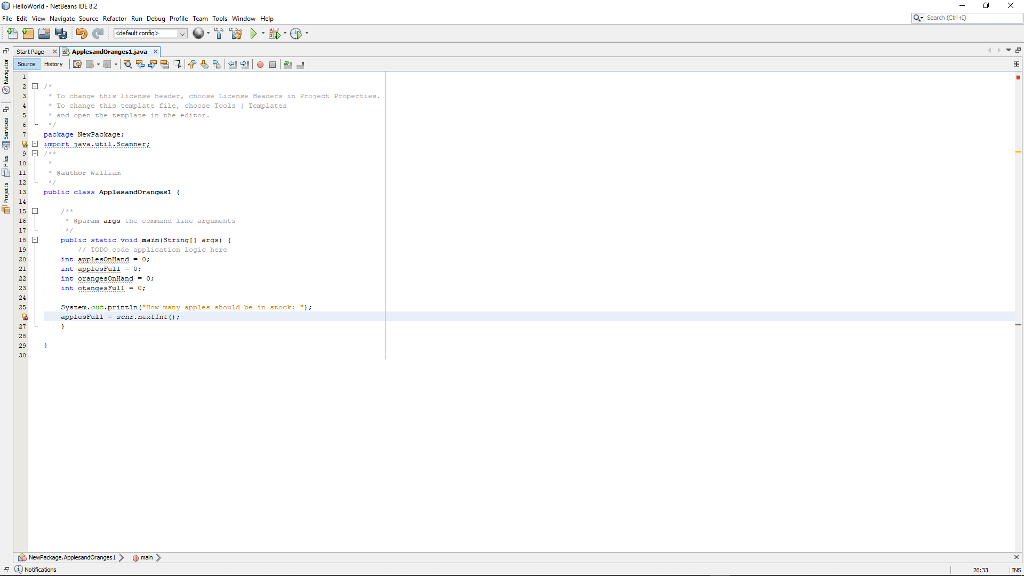
Task: Open a New Project from the toolbar
Action: coord(27,33)
